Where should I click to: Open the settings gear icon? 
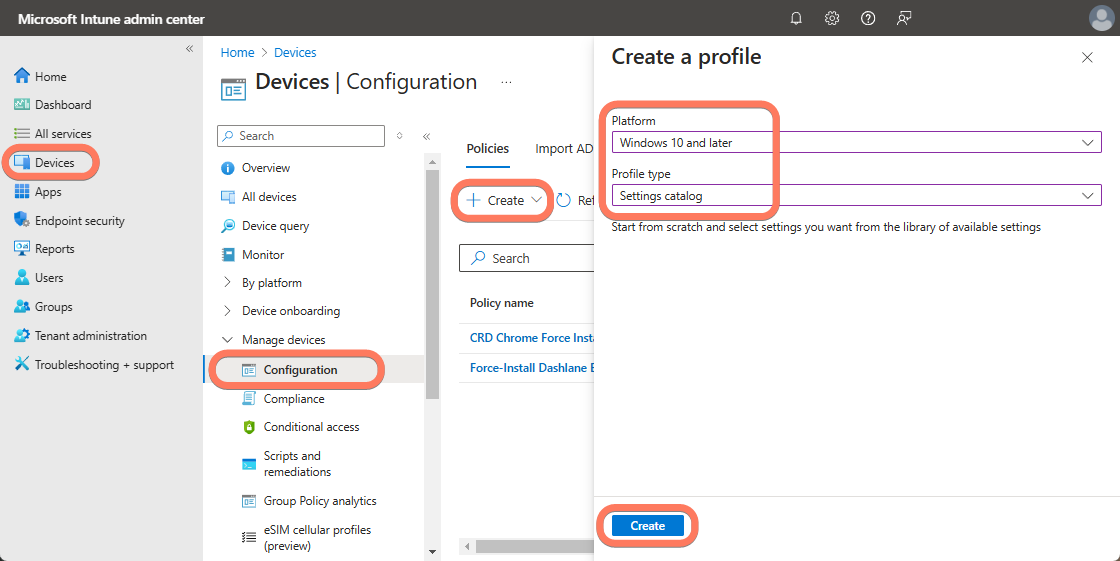832,18
